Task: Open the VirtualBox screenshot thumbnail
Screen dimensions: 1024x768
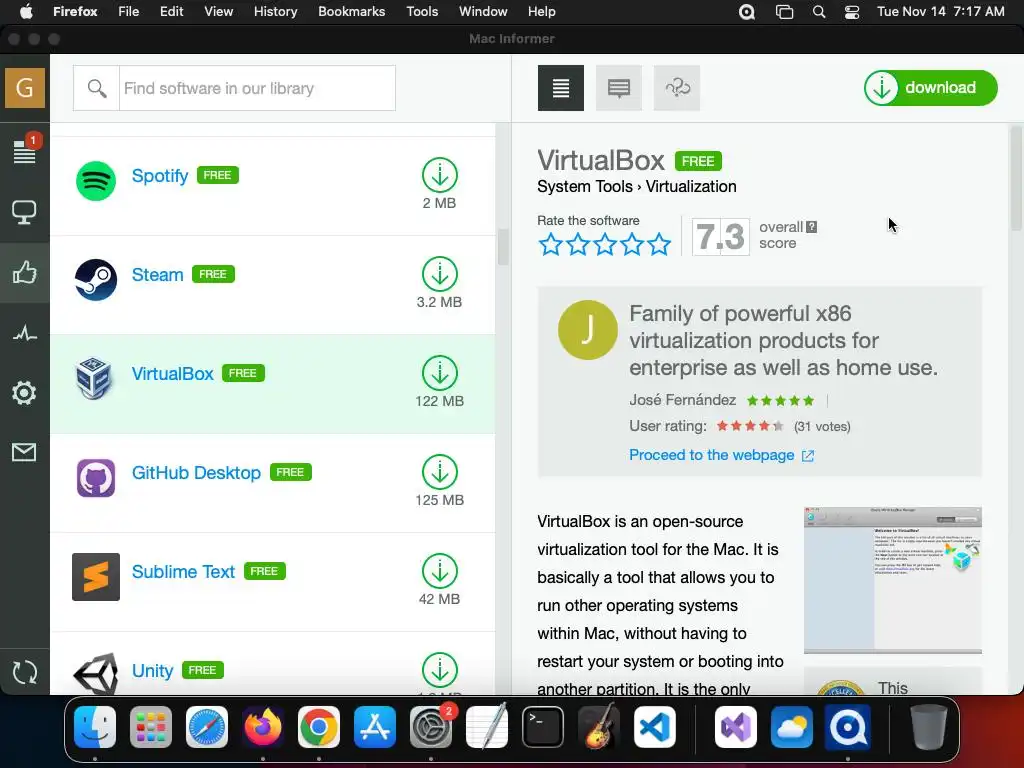Action: pyautogui.click(x=893, y=580)
